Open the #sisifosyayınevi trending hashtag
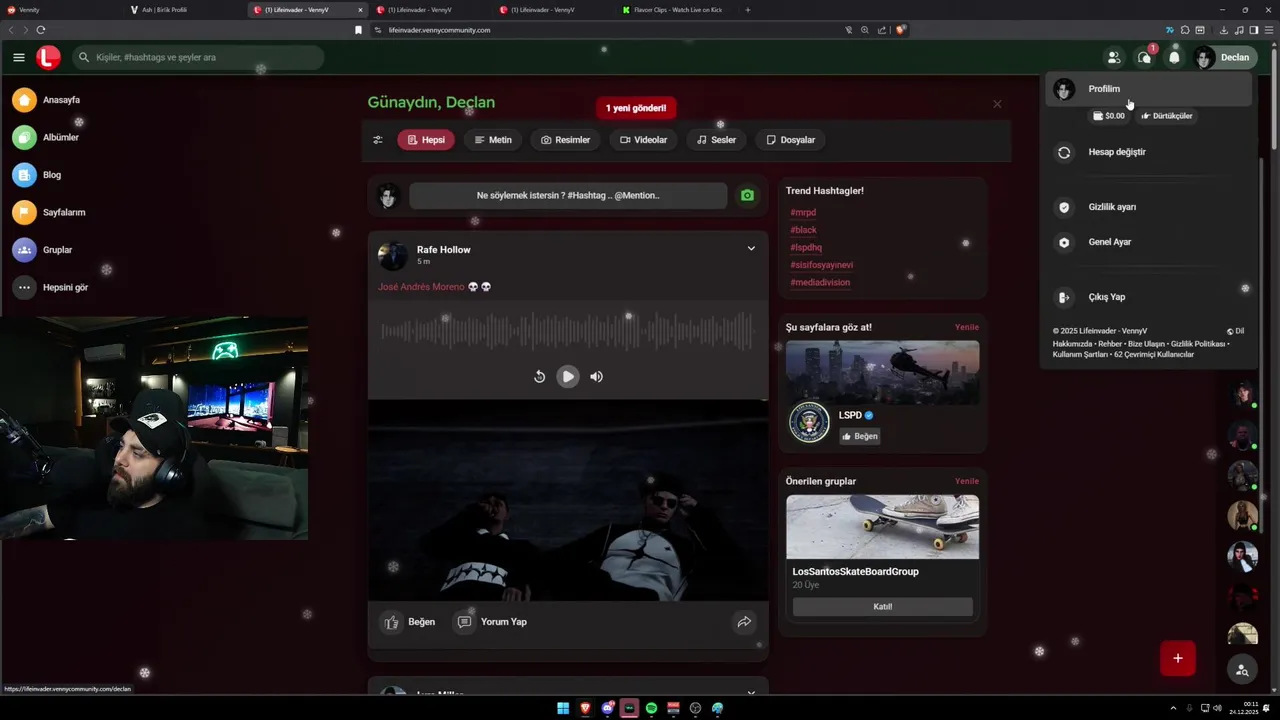Image resolution: width=1280 pixels, height=720 pixels. 821,265
